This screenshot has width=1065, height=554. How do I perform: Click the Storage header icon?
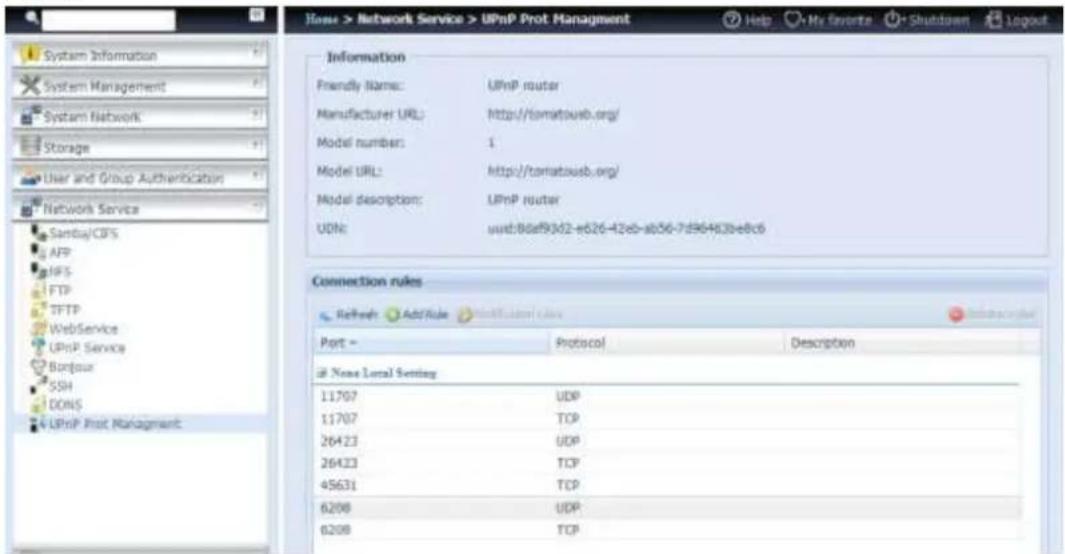(x=31, y=147)
